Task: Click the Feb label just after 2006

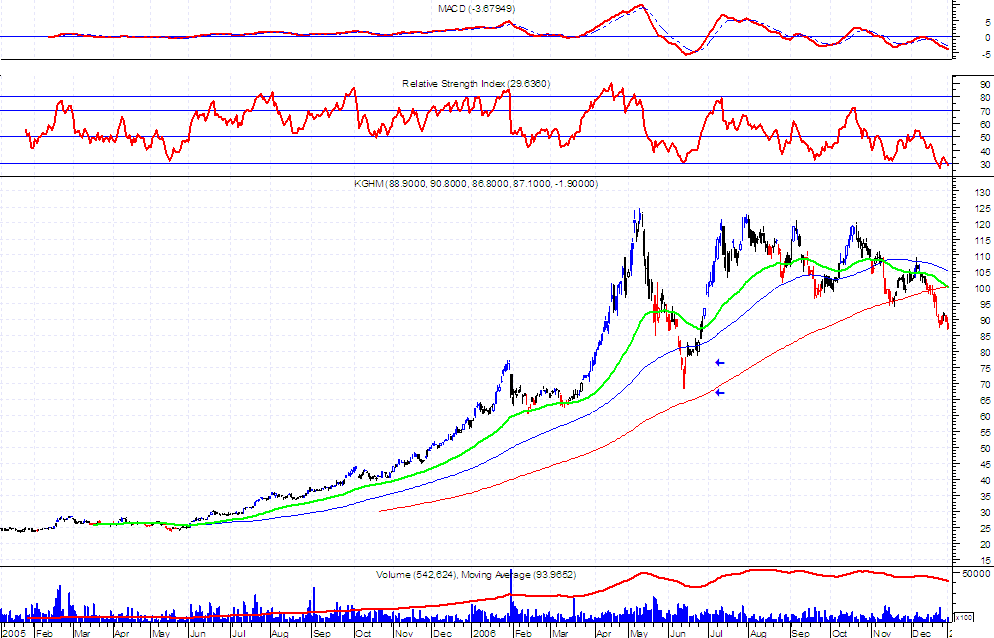Action: [523, 633]
